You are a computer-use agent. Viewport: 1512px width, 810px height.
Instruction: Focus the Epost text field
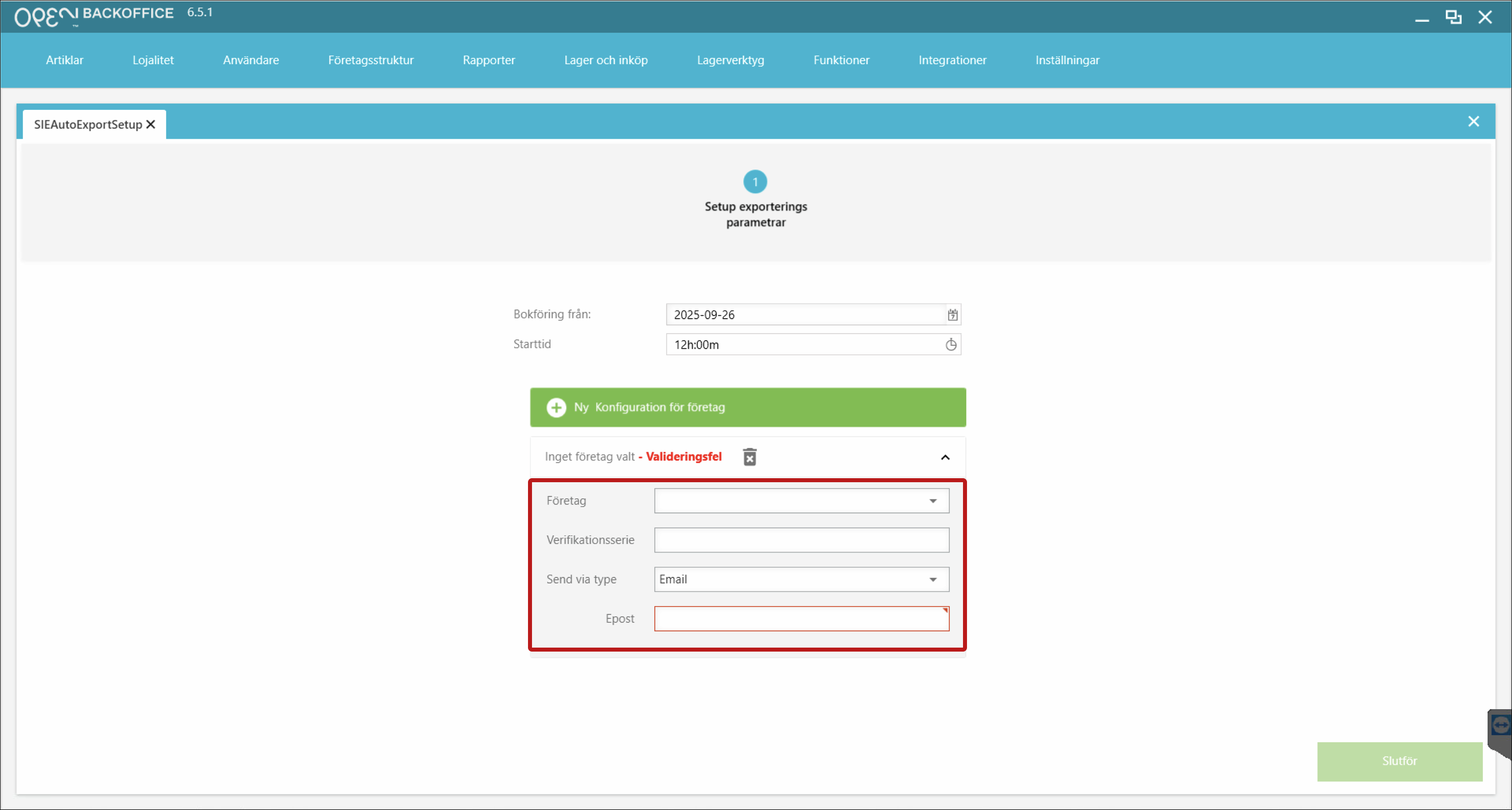pos(801,619)
